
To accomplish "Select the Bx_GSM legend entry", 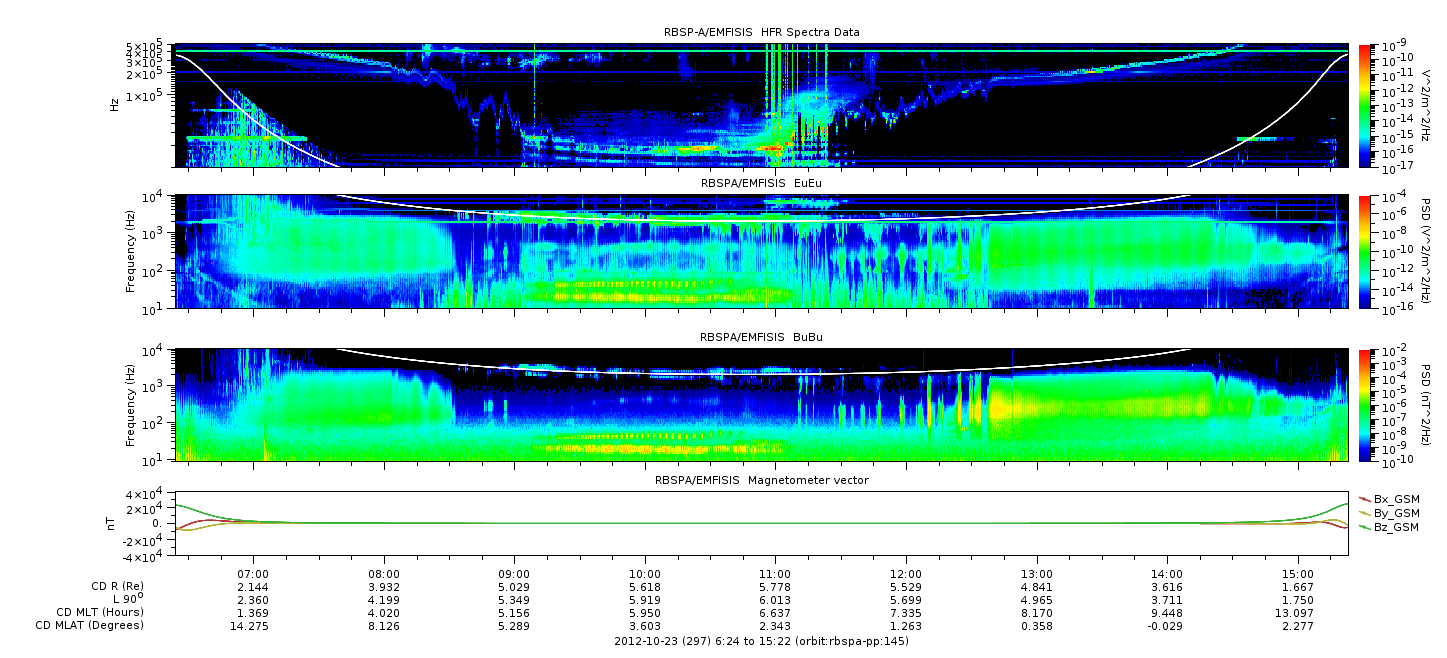I will click(1395, 499).
